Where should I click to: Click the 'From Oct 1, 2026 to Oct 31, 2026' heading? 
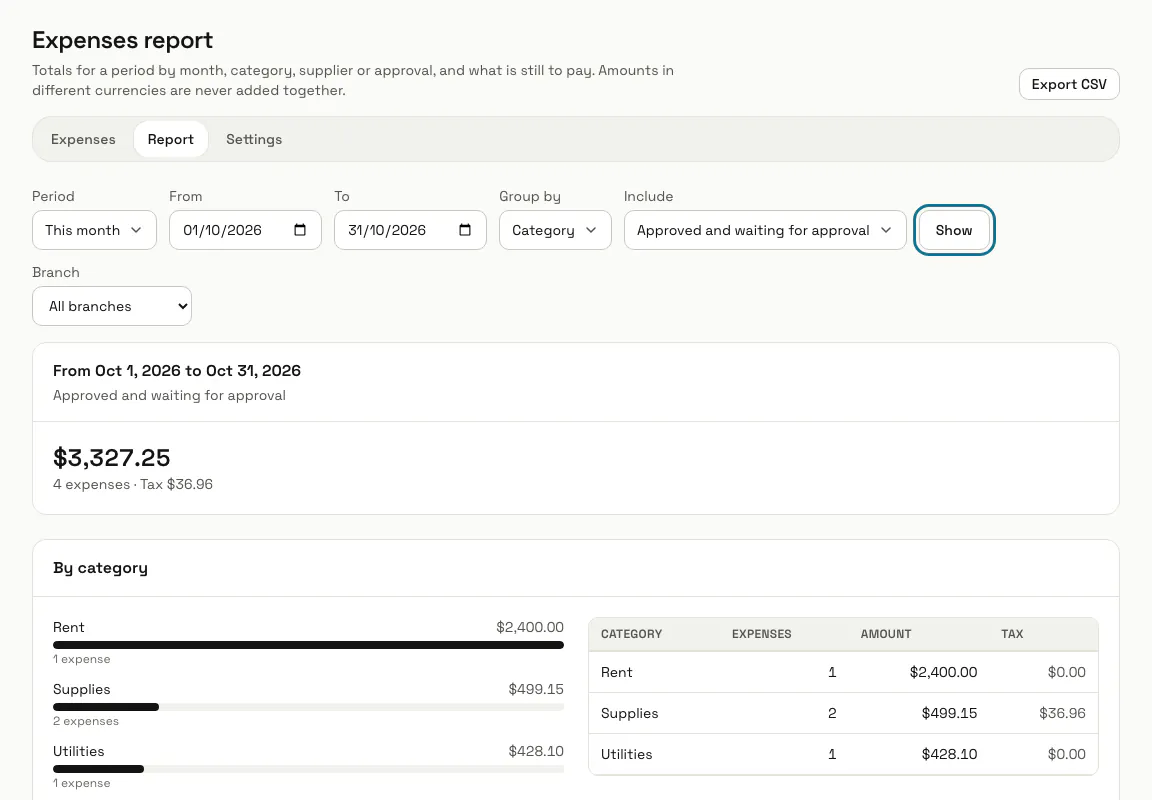coord(176,370)
